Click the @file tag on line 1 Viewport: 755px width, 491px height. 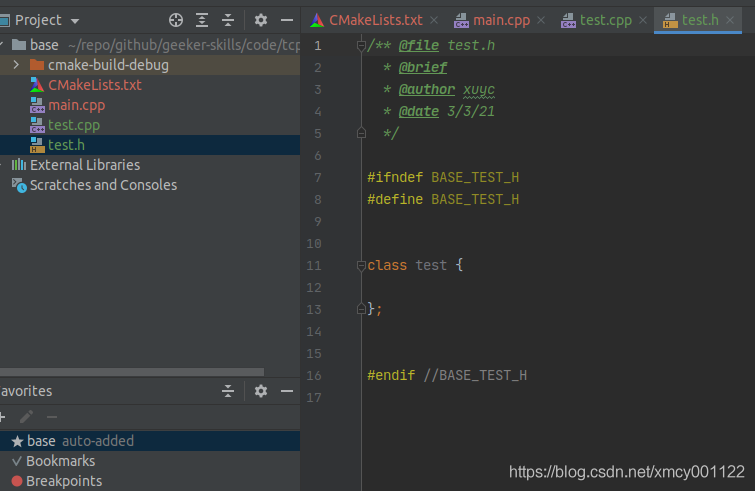[419, 46]
